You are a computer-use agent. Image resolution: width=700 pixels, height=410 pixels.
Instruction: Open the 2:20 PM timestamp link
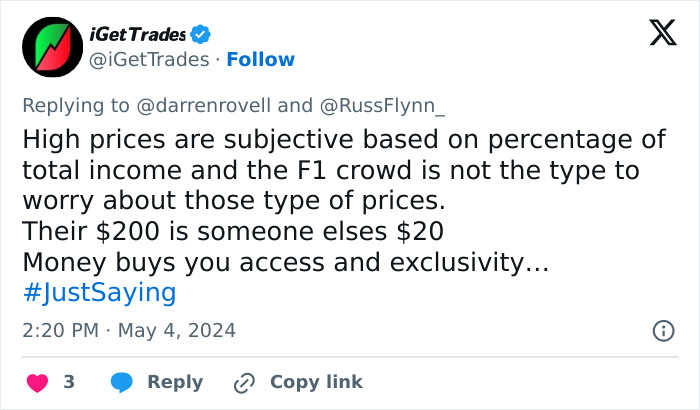click(58, 330)
